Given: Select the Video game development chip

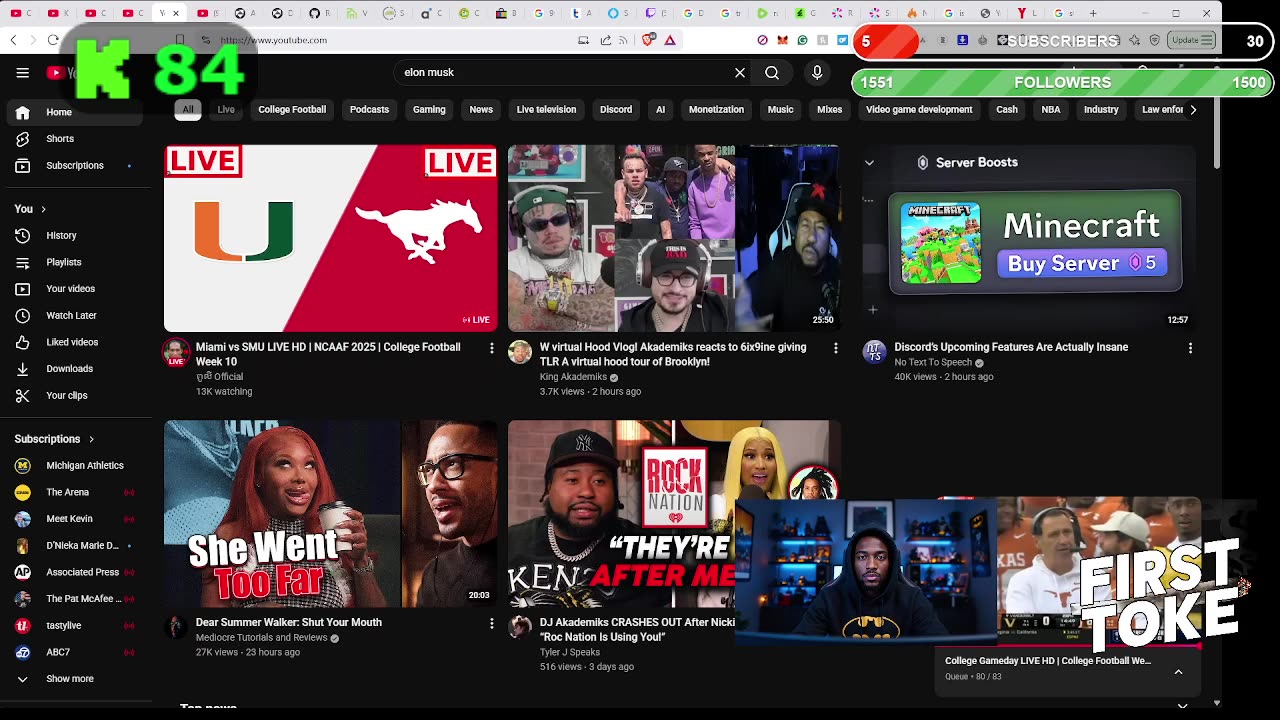Looking at the screenshot, I should click(x=919, y=110).
